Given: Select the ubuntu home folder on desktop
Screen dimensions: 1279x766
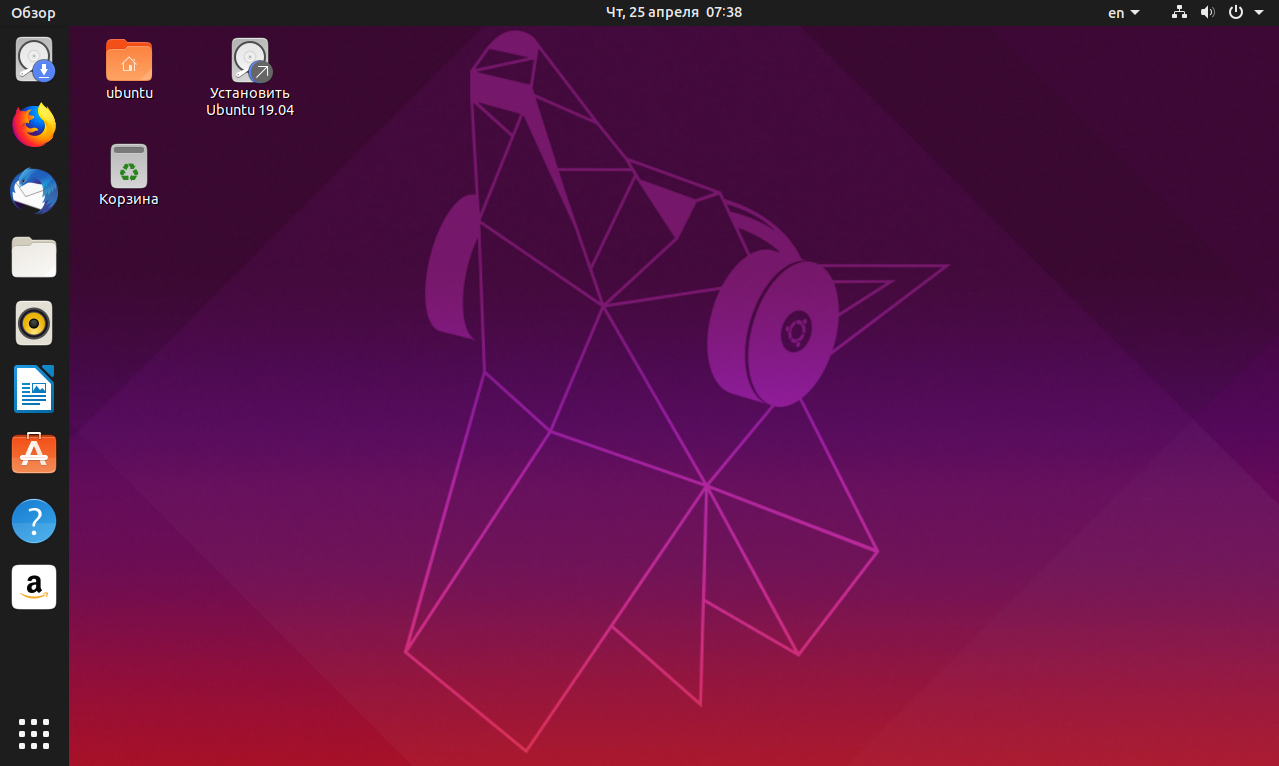Looking at the screenshot, I should click(129, 60).
